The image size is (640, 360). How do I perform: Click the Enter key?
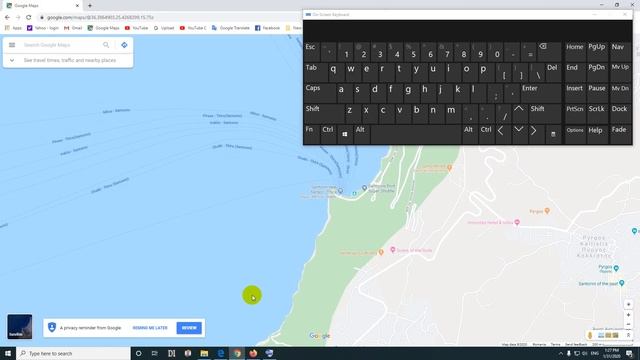click(541, 93)
